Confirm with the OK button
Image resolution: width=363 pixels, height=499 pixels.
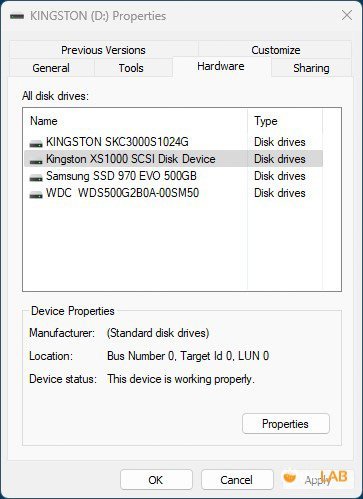click(156, 480)
